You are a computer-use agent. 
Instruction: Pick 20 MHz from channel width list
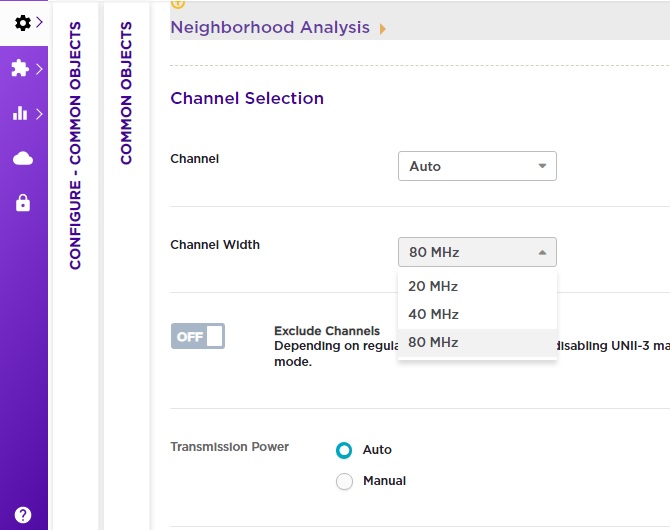pos(433,286)
